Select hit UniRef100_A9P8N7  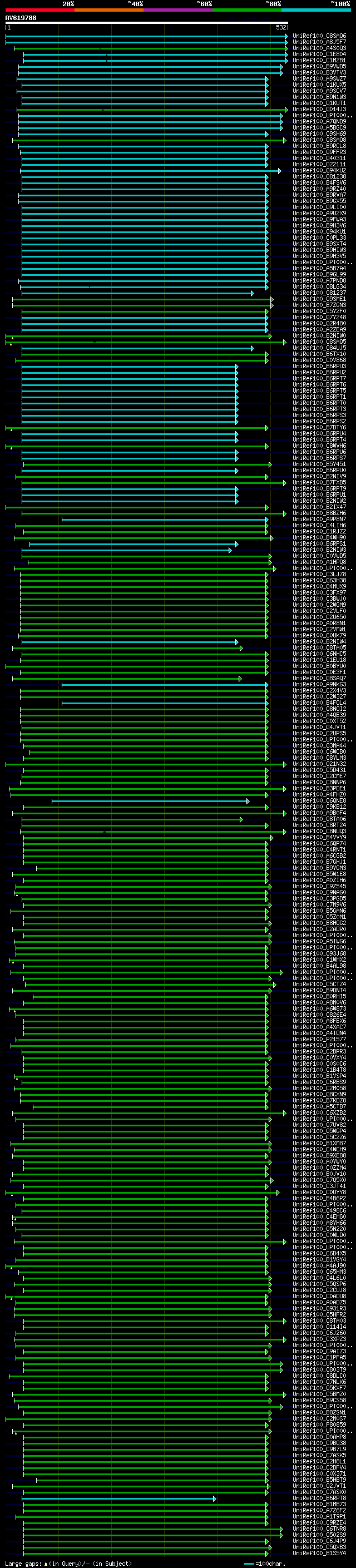point(319,519)
